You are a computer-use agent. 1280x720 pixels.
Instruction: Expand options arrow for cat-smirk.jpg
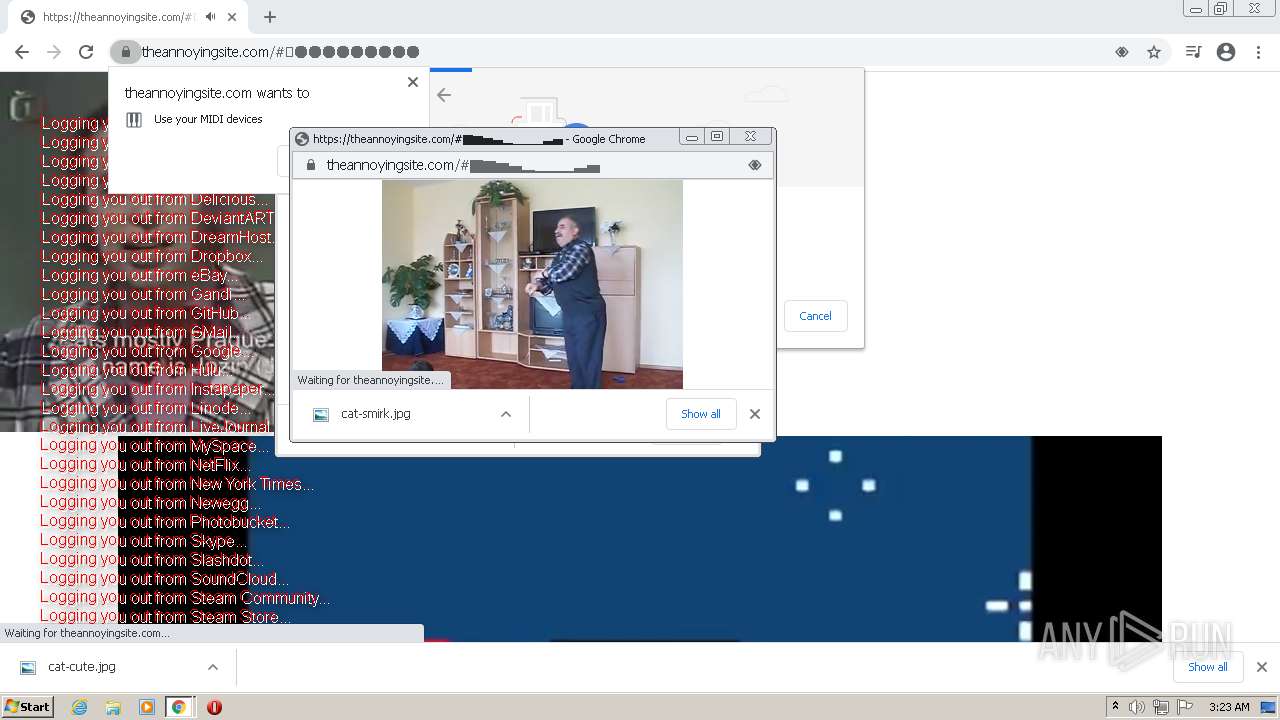click(506, 414)
